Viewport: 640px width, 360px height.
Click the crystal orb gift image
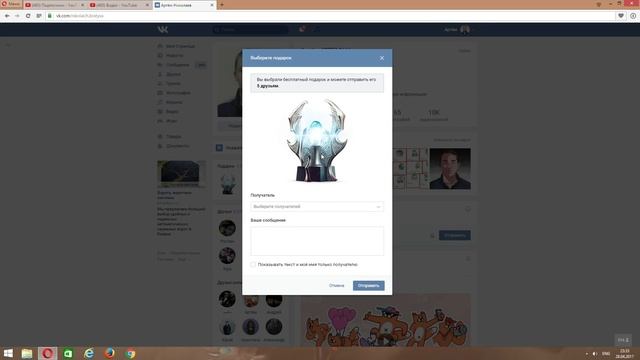click(x=317, y=140)
